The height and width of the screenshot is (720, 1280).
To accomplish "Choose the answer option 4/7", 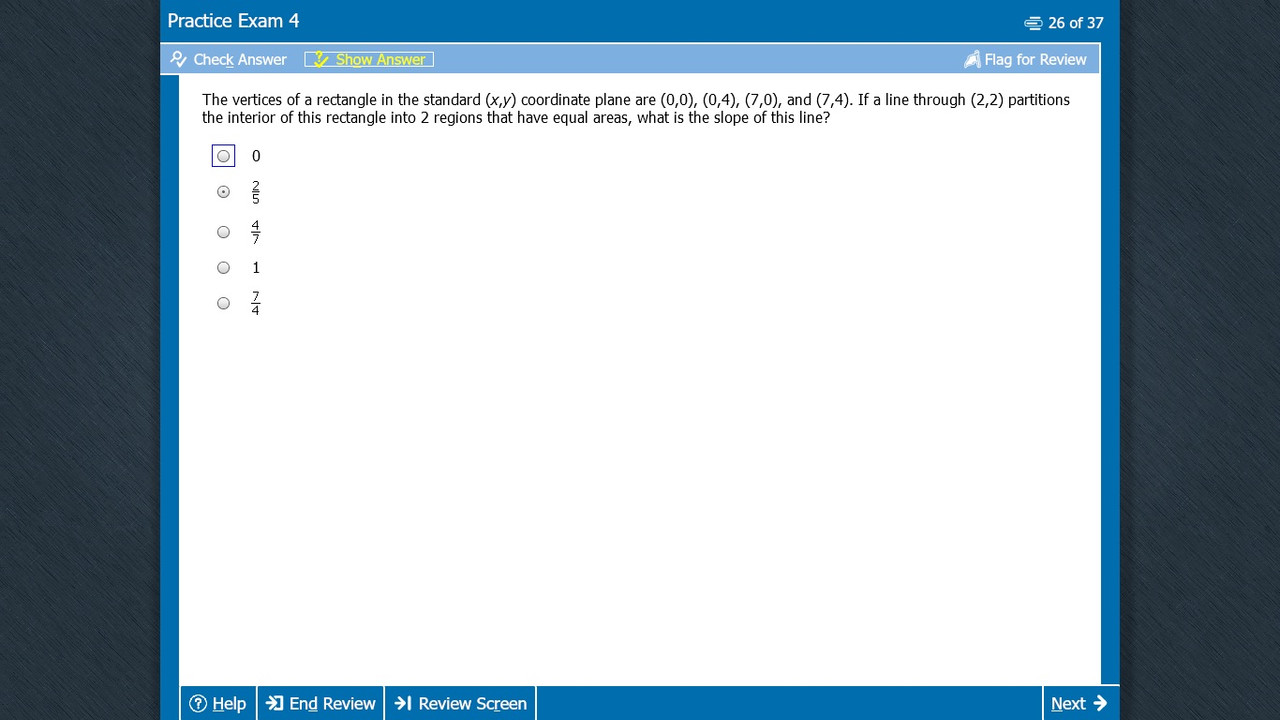I will tap(223, 232).
